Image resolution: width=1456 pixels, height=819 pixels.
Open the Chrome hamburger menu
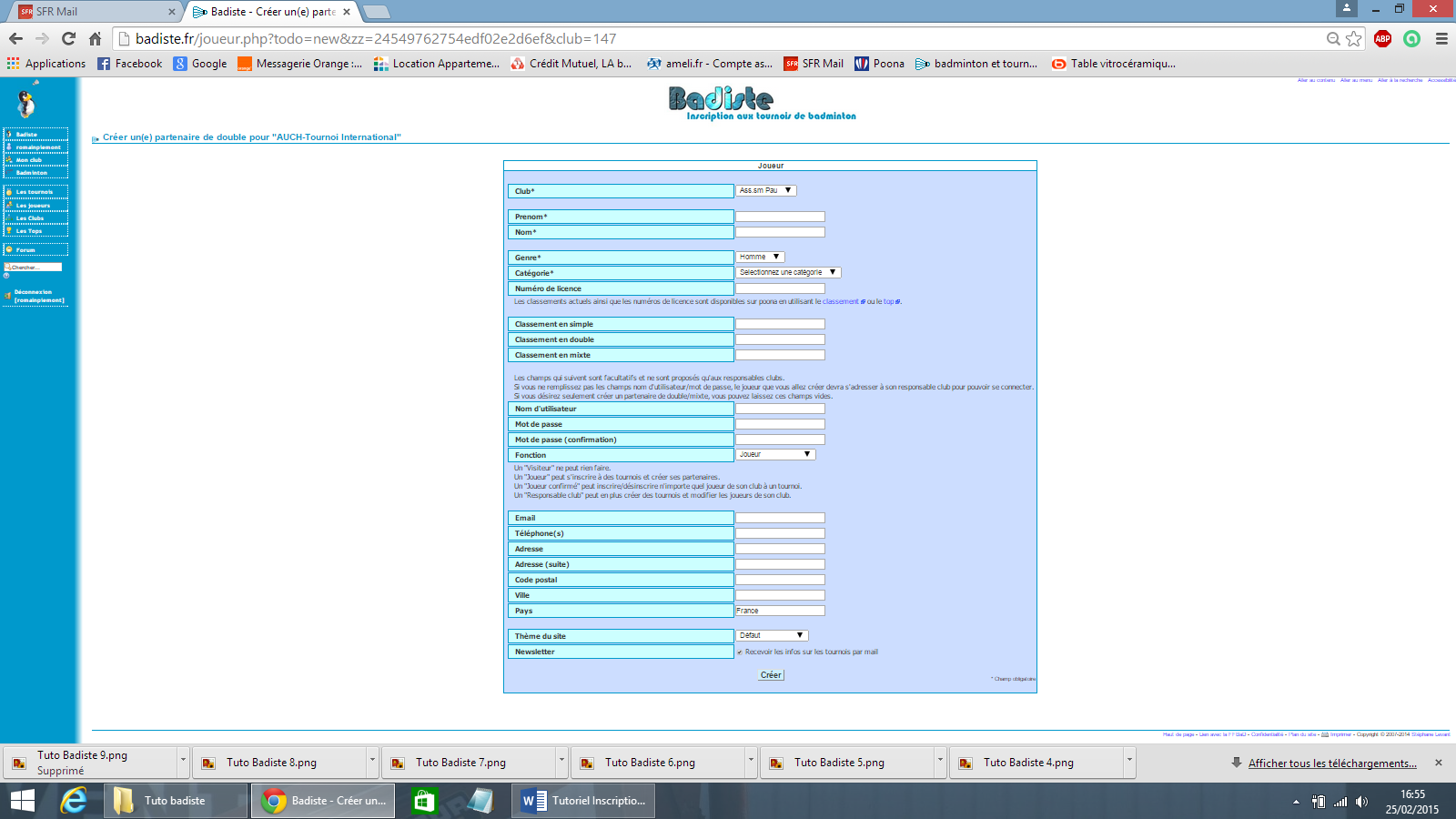coord(1441,38)
